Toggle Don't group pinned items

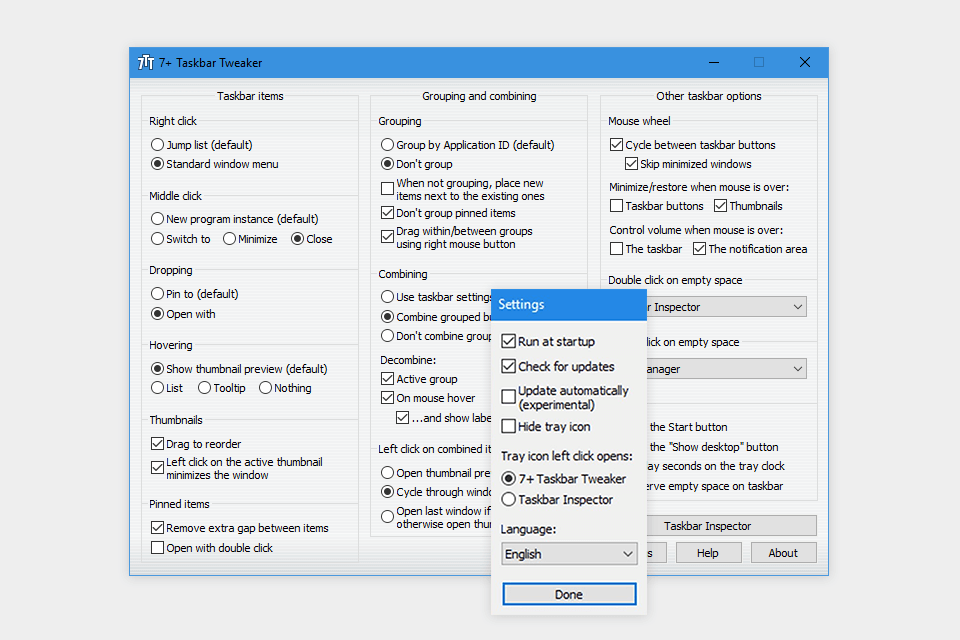[387, 213]
